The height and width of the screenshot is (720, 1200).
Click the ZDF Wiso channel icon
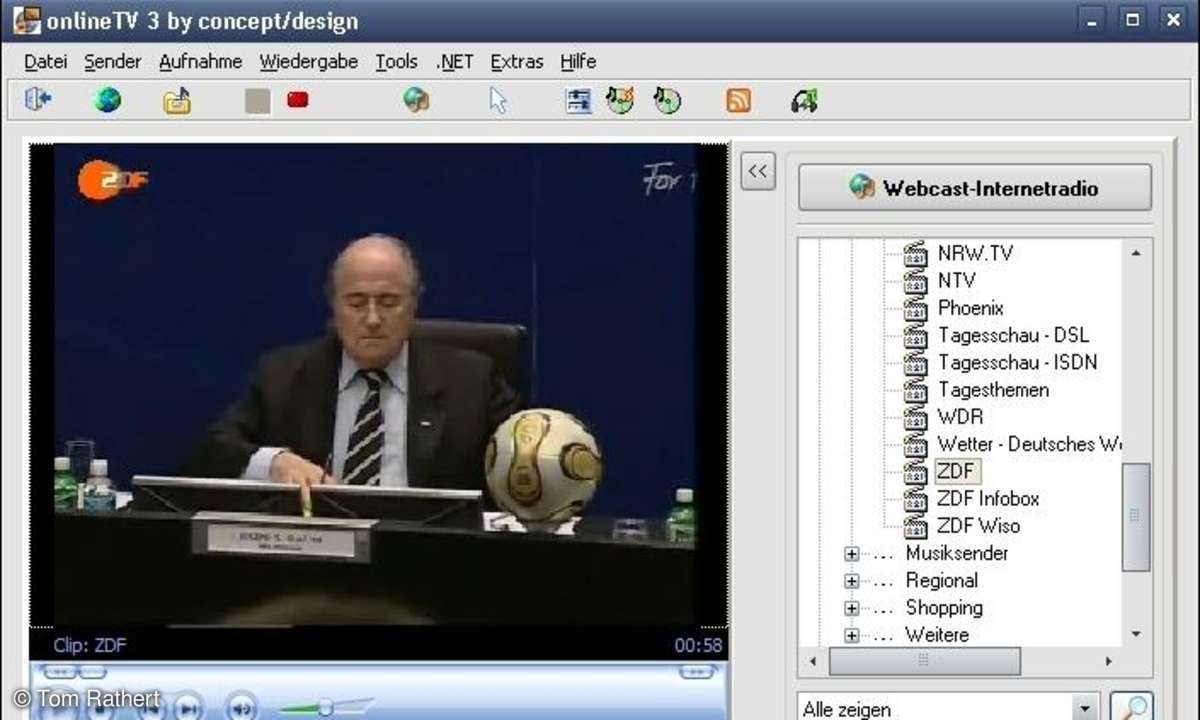coord(916,525)
